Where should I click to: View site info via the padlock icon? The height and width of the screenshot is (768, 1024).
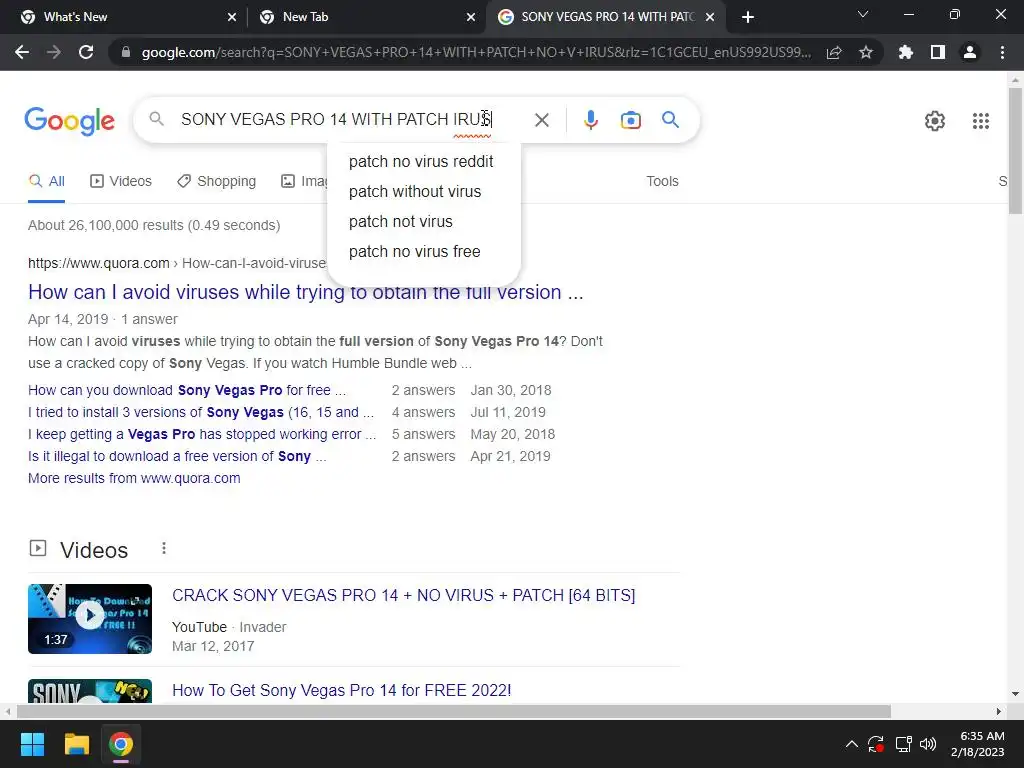coord(126,52)
